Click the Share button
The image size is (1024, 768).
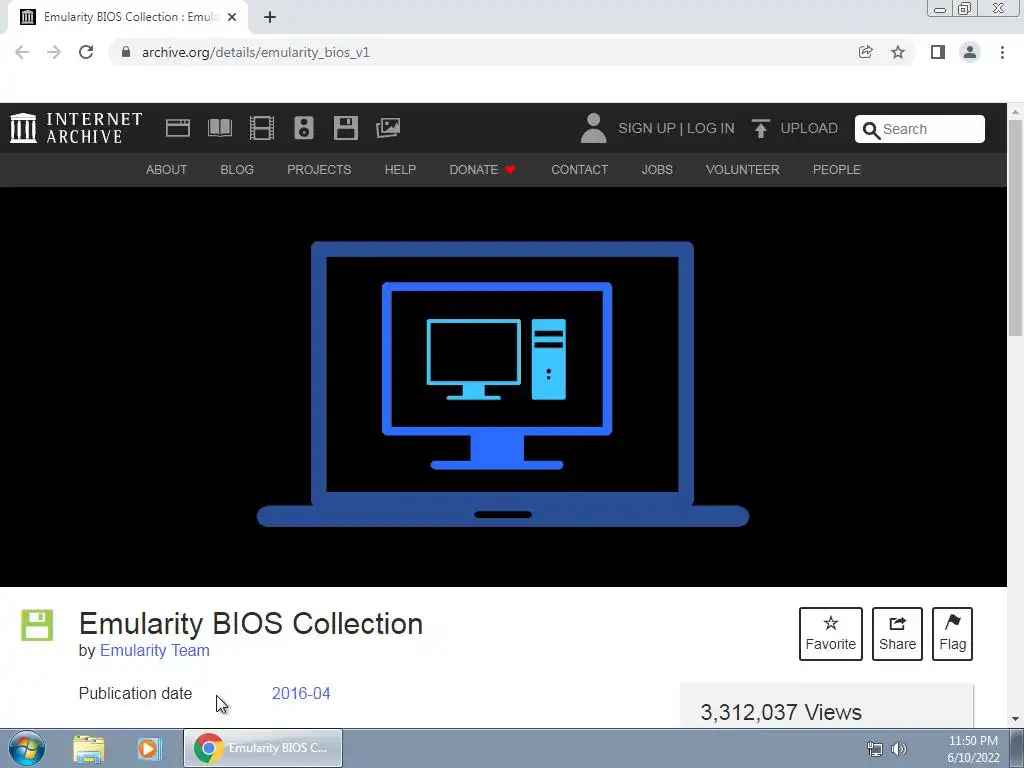point(897,633)
